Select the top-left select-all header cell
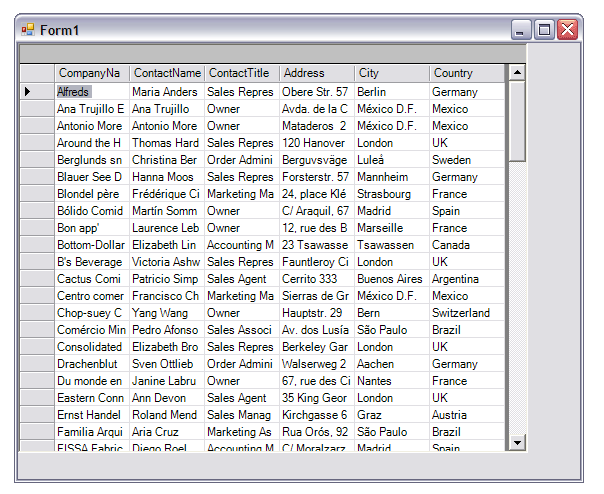 click(x=37, y=73)
